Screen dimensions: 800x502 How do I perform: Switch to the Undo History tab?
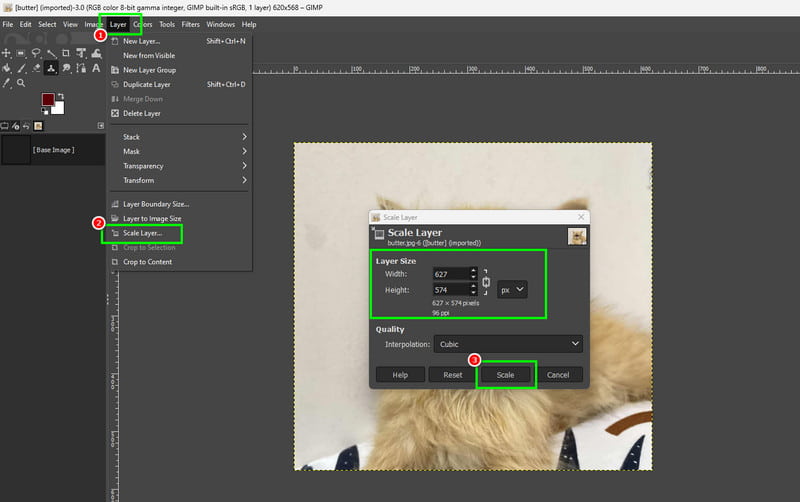click(26, 126)
